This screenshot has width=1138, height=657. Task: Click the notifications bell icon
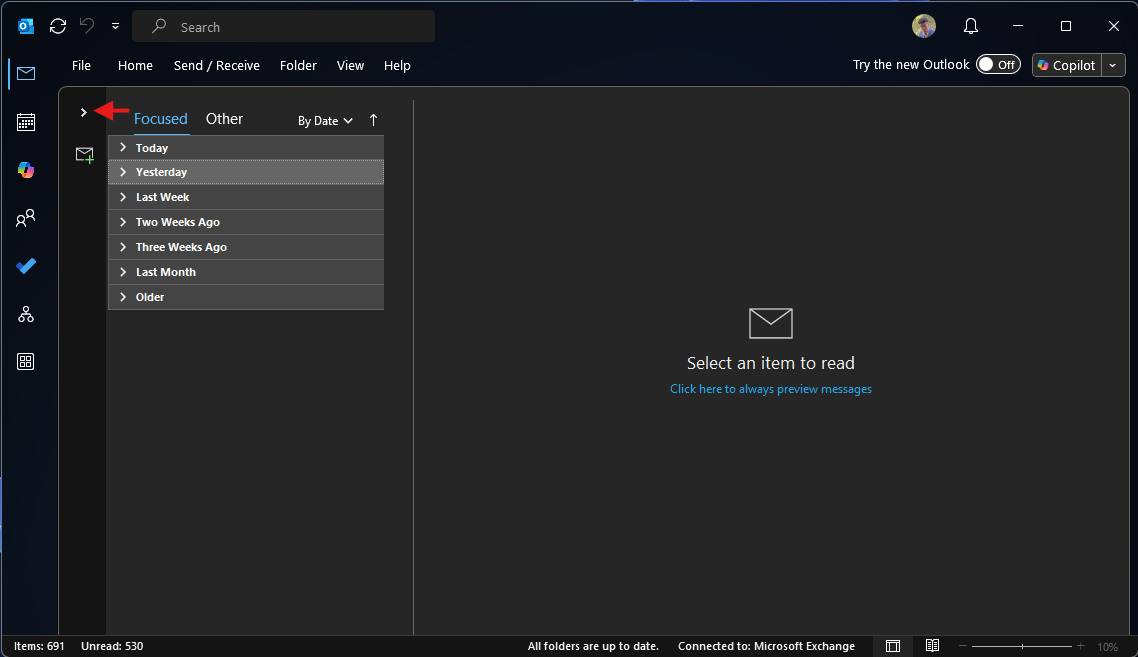[x=971, y=27]
